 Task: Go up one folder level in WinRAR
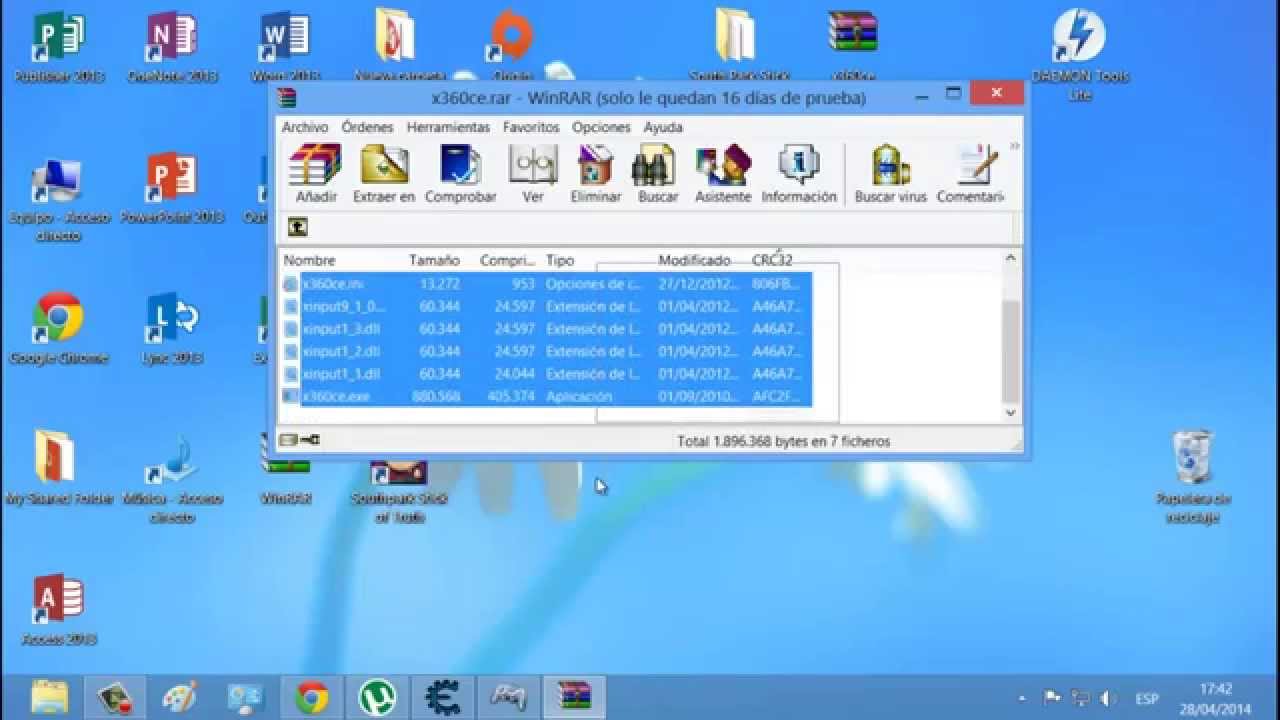[297, 227]
